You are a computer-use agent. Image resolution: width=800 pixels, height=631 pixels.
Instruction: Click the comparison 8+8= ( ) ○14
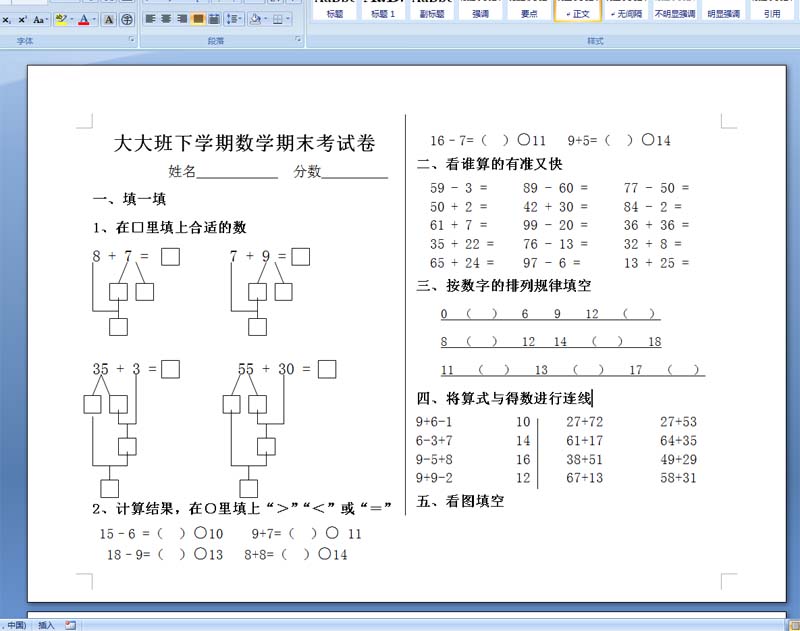[295, 554]
